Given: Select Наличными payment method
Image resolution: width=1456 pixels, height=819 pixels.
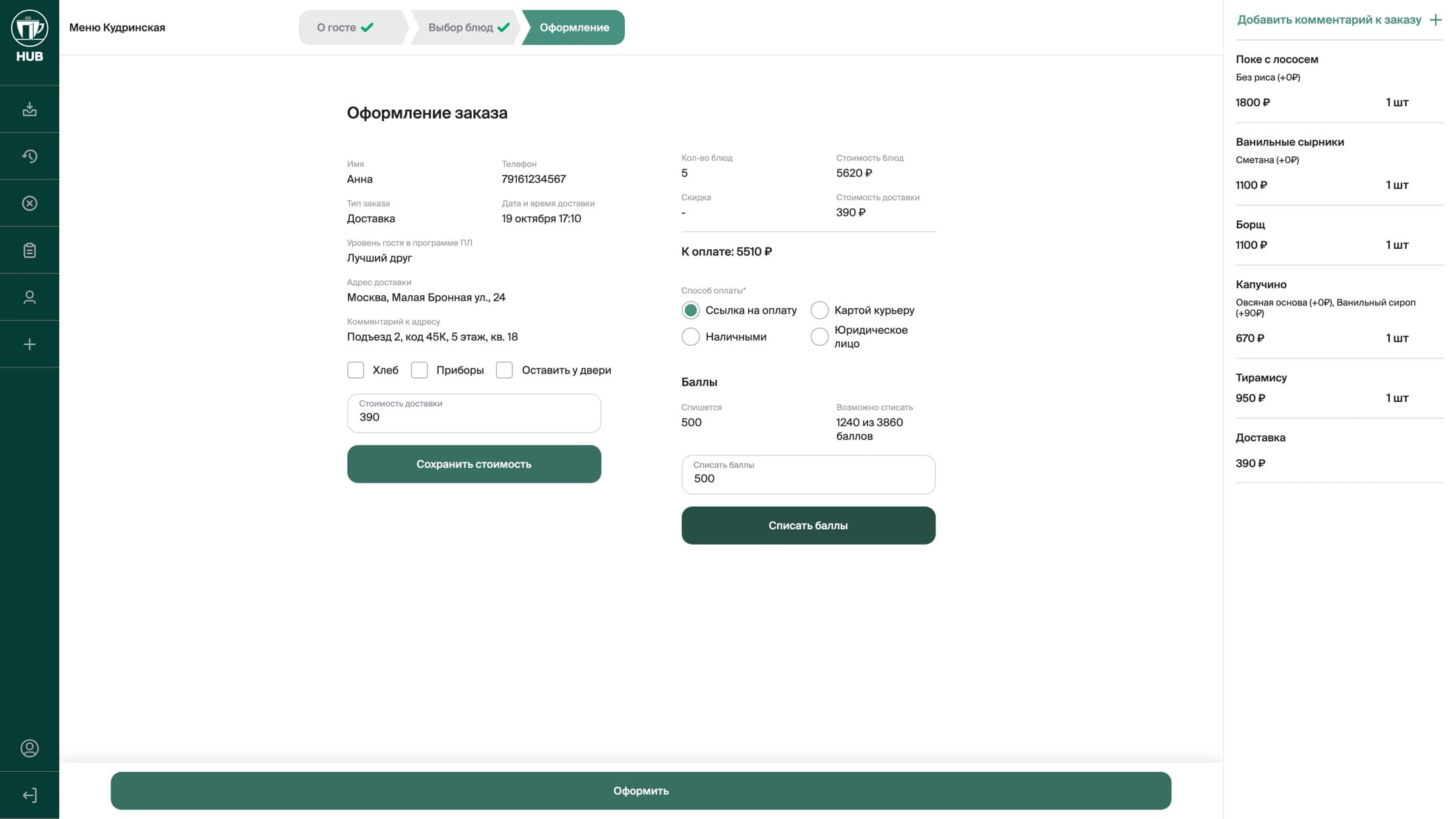Looking at the screenshot, I should click(690, 336).
